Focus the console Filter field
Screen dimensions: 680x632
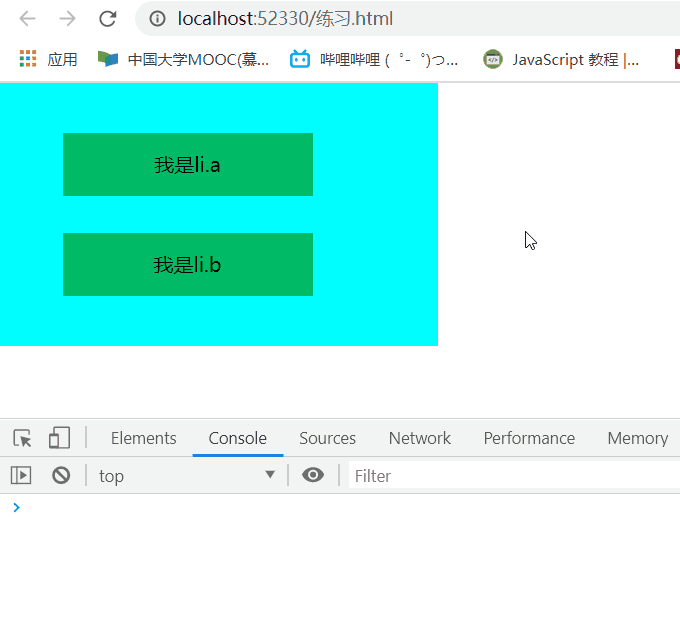point(514,475)
